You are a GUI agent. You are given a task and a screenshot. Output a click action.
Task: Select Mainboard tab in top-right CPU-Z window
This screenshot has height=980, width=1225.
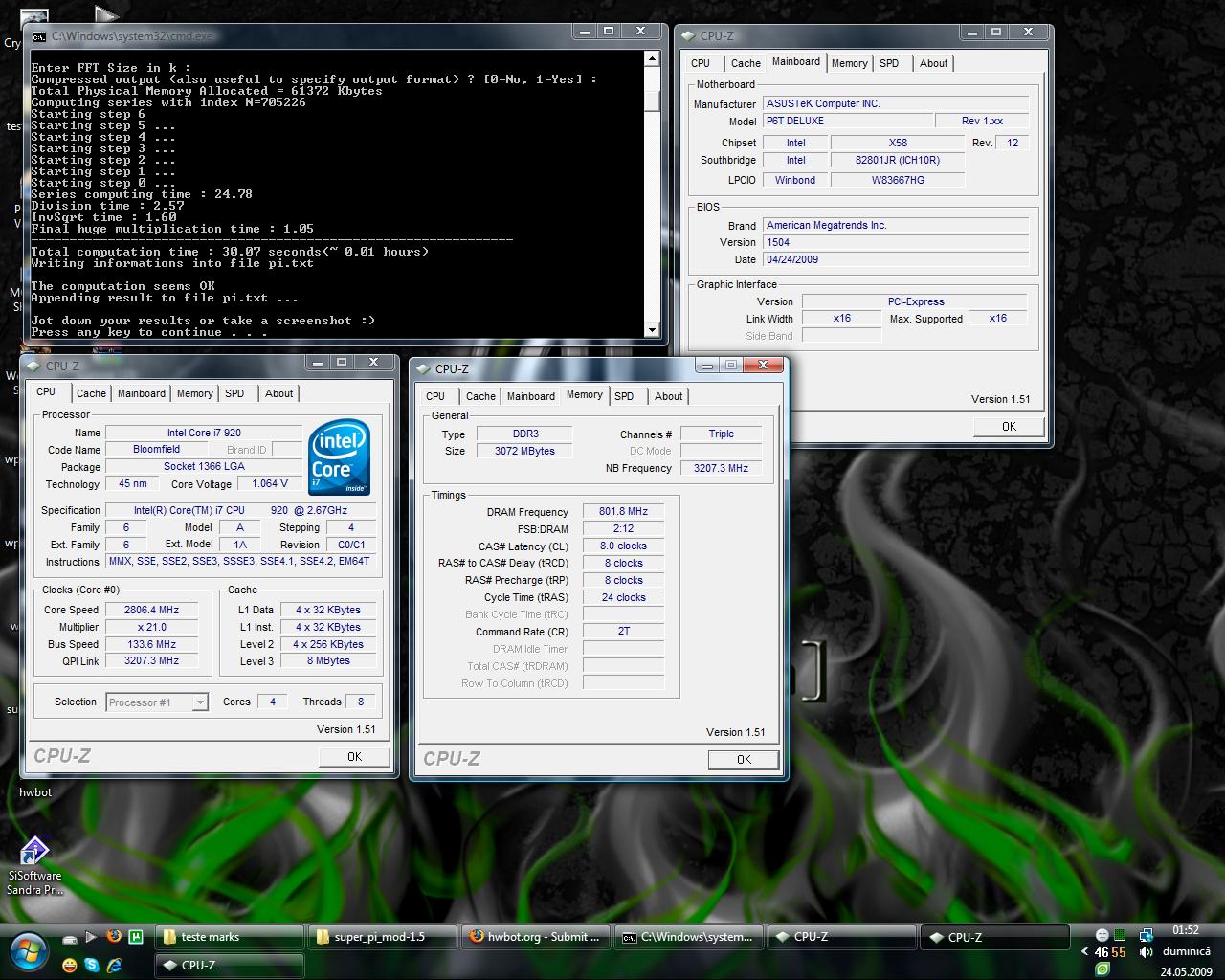click(x=796, y=61)
